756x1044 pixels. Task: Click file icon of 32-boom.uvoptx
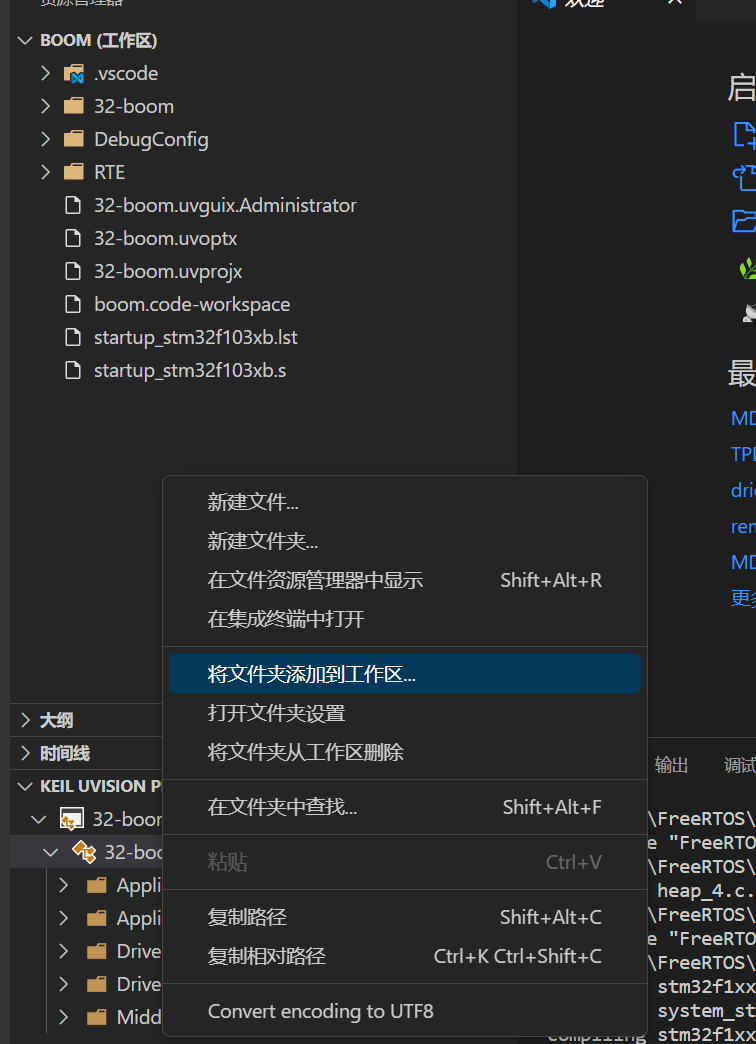tap(73, 238)
